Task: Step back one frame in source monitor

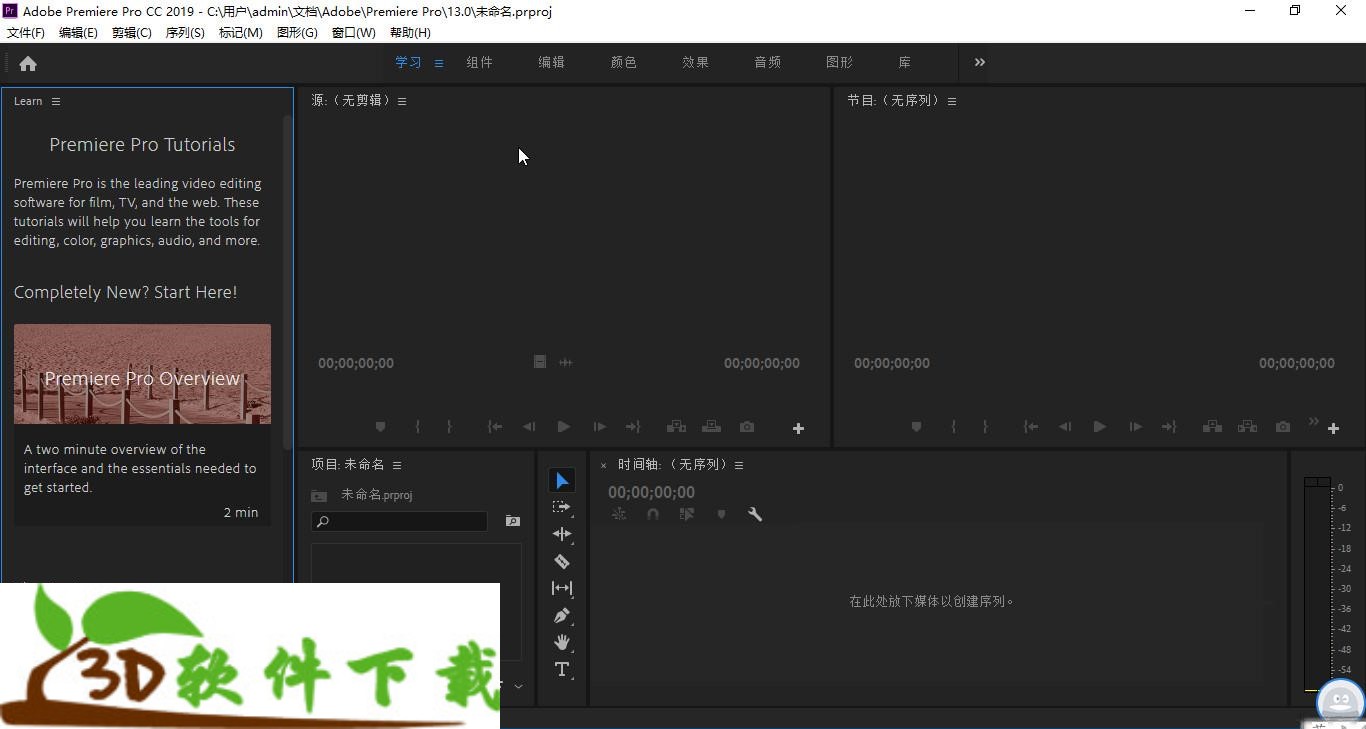Action: coord(529,427)
